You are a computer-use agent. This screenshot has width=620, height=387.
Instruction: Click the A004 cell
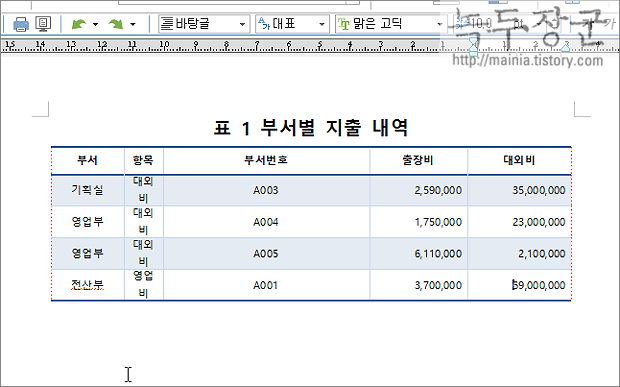(266, 222)
